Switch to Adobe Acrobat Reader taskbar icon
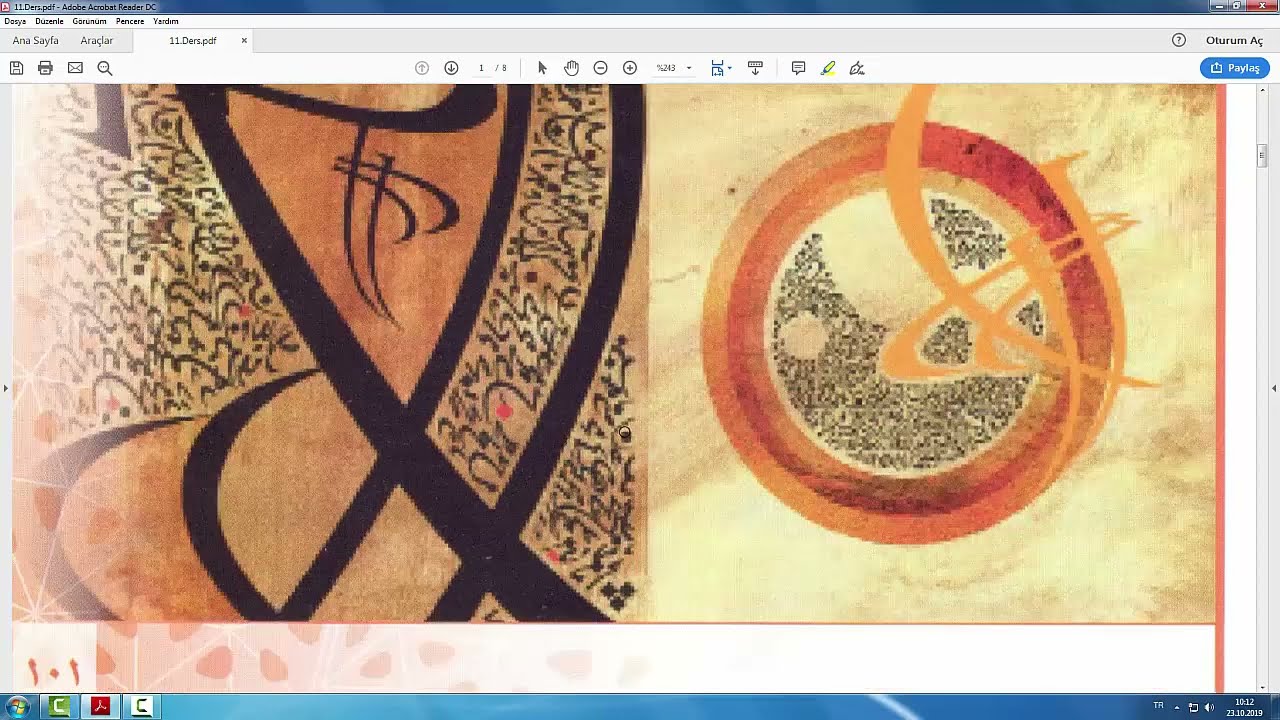The width and height of the screenshot is (1280, 720). click(x=100, y=707)
